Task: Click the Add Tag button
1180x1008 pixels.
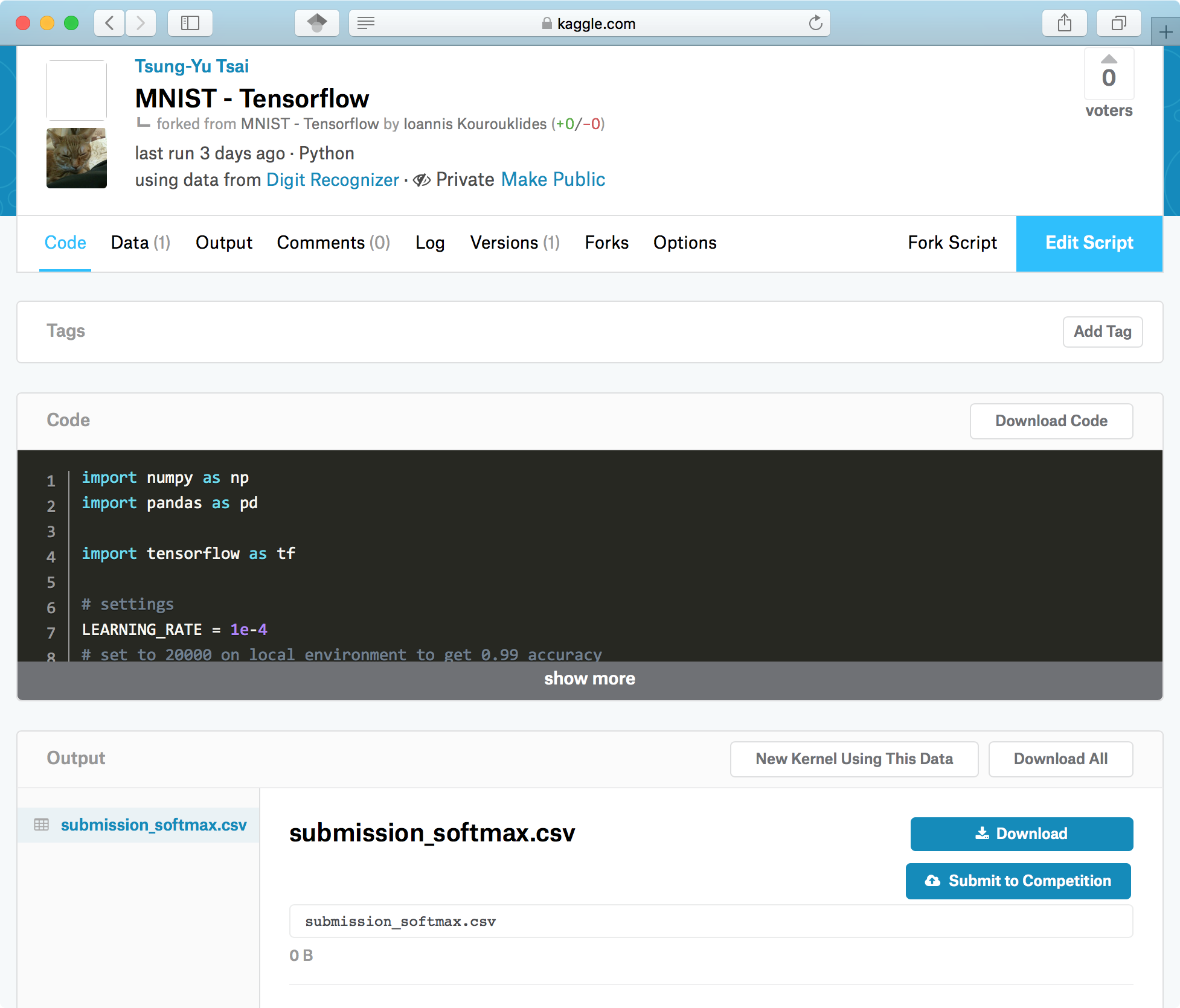Action: coord(1102,331)
